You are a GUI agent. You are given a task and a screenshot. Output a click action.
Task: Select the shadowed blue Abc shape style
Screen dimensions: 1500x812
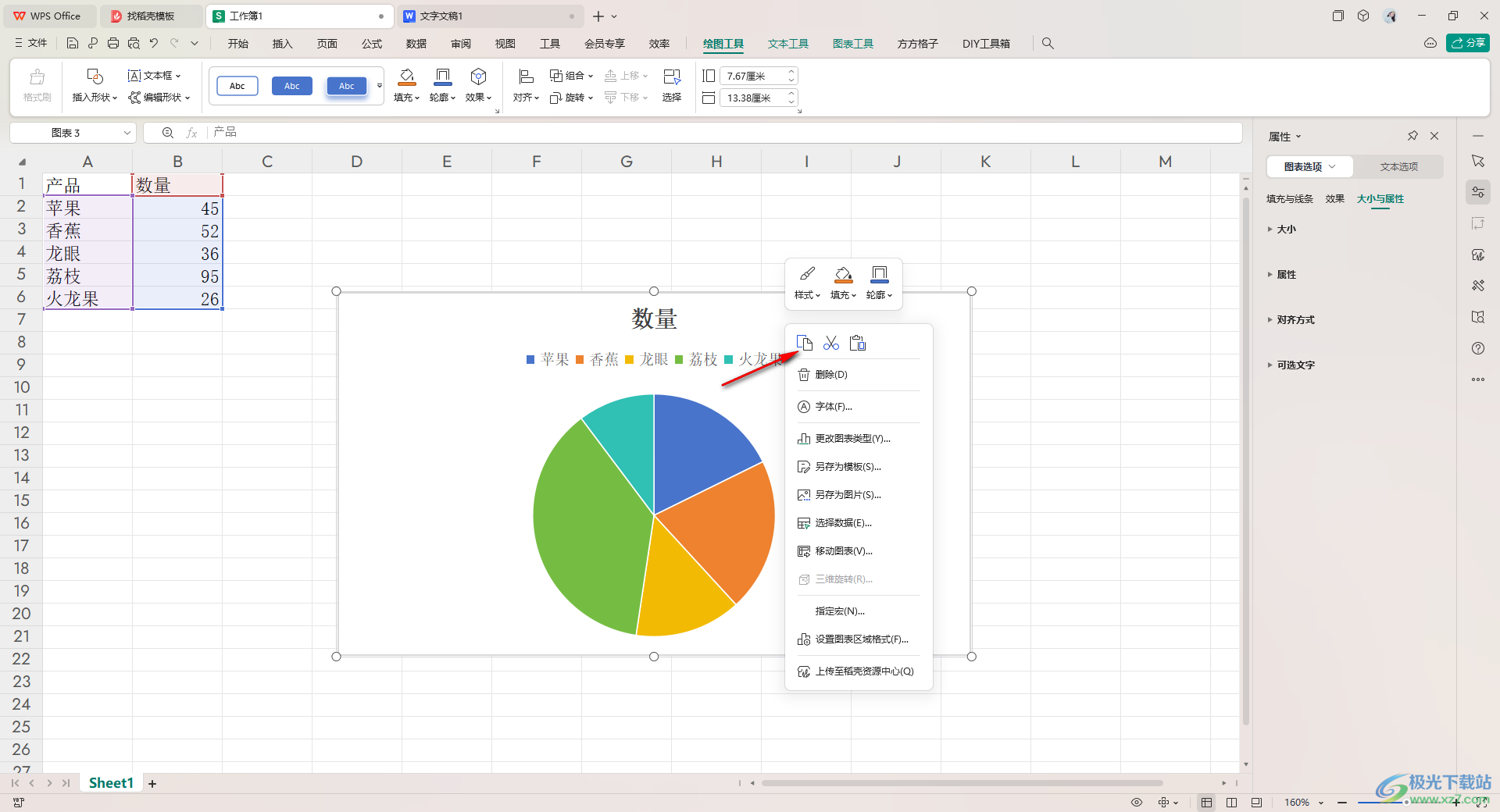coord(347,86)
